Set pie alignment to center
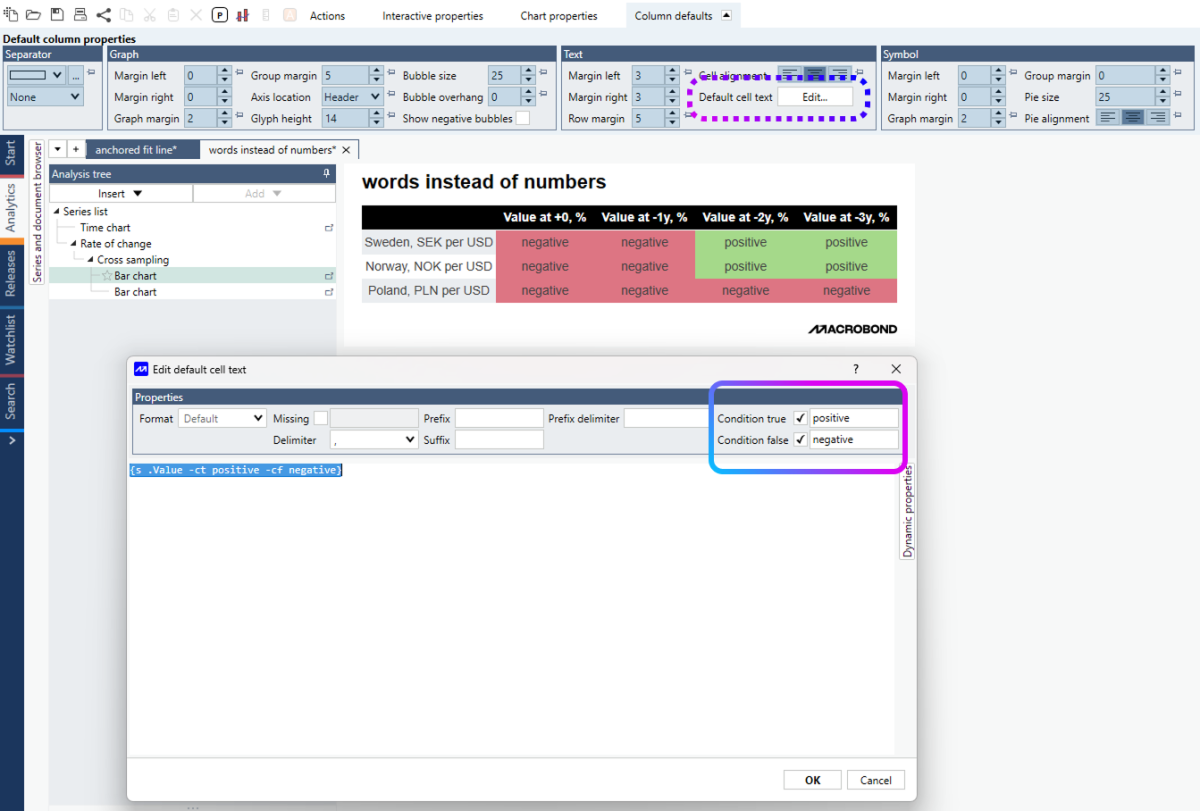Viewport: 1200px width, 811px height. coord(1133,118)
